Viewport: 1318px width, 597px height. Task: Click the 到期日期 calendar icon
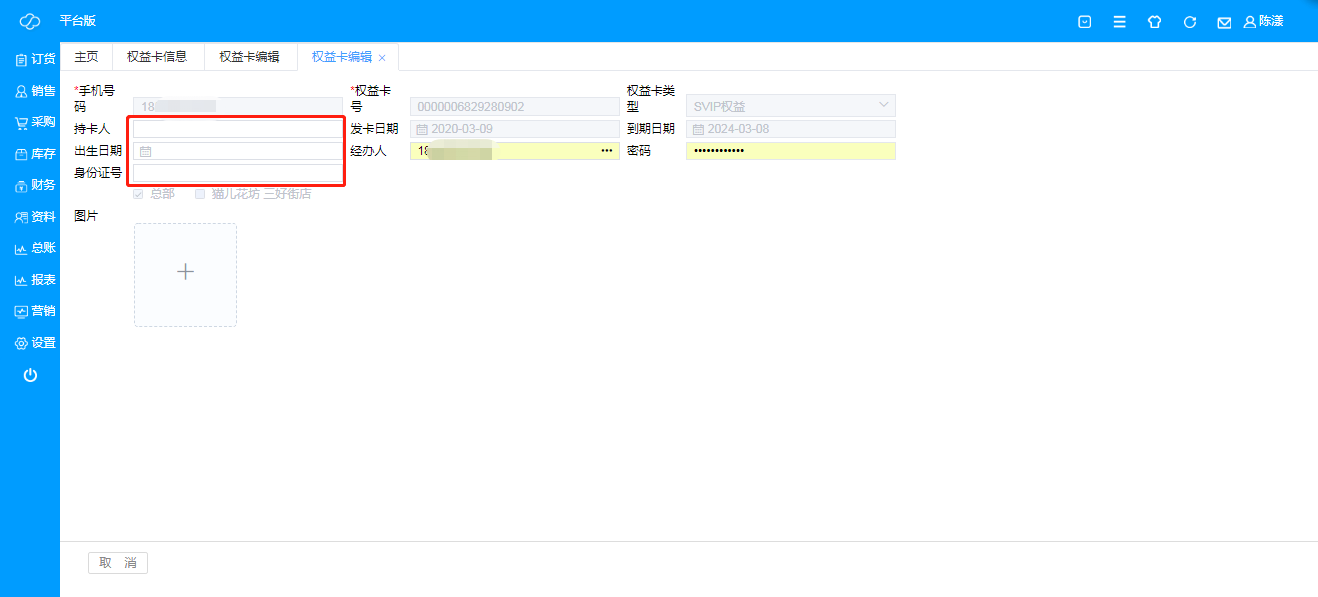point(698,129)
